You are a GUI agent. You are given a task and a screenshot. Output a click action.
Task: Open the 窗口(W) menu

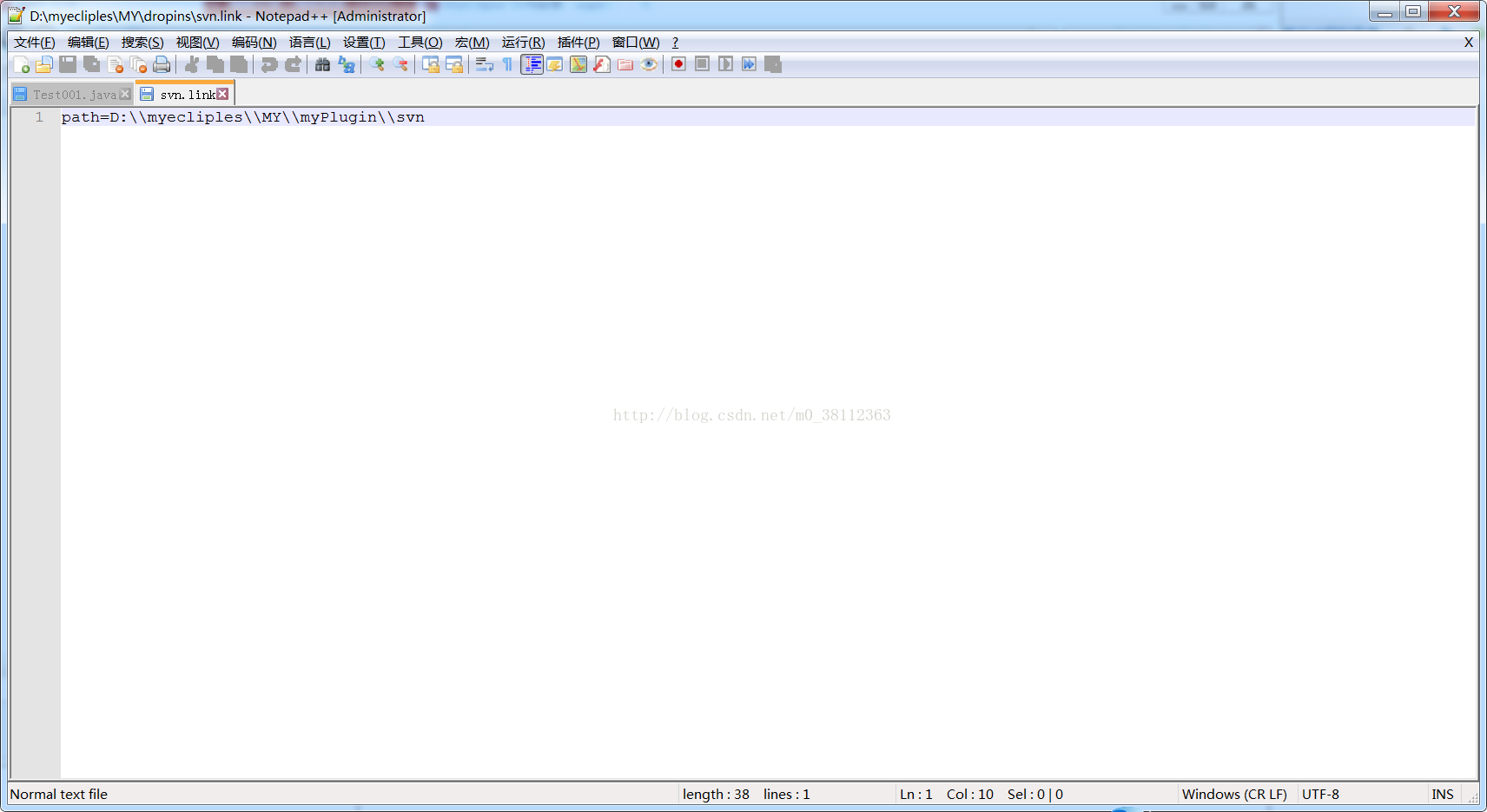[x=636, y=43]
